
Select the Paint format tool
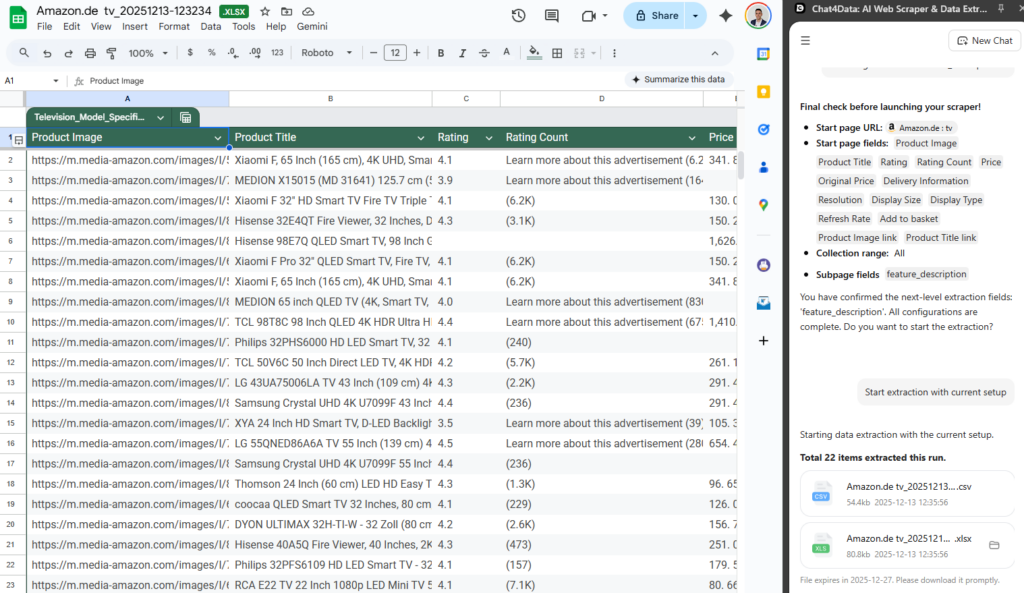pyautogui.click(x=111, y=53)
